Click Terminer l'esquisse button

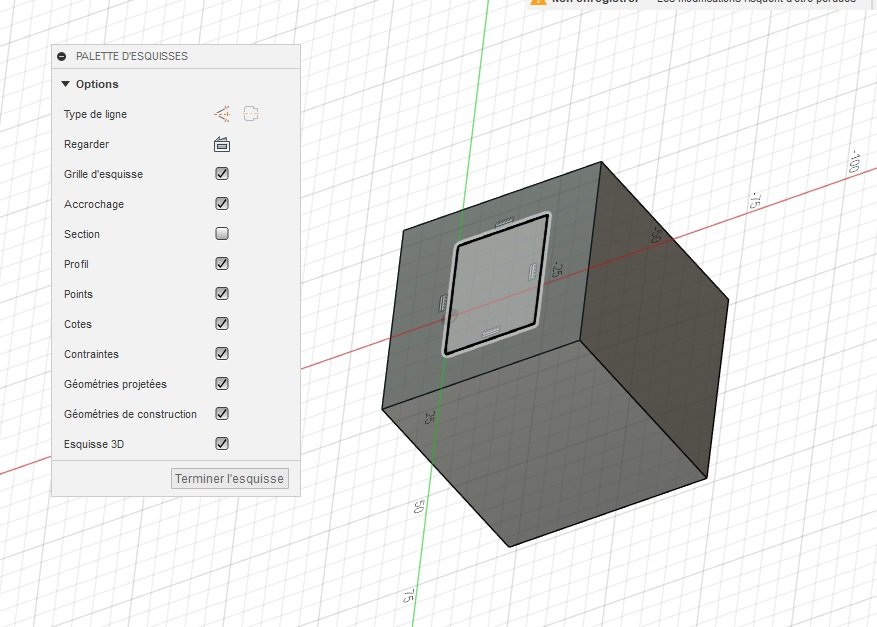click(230, 479)
